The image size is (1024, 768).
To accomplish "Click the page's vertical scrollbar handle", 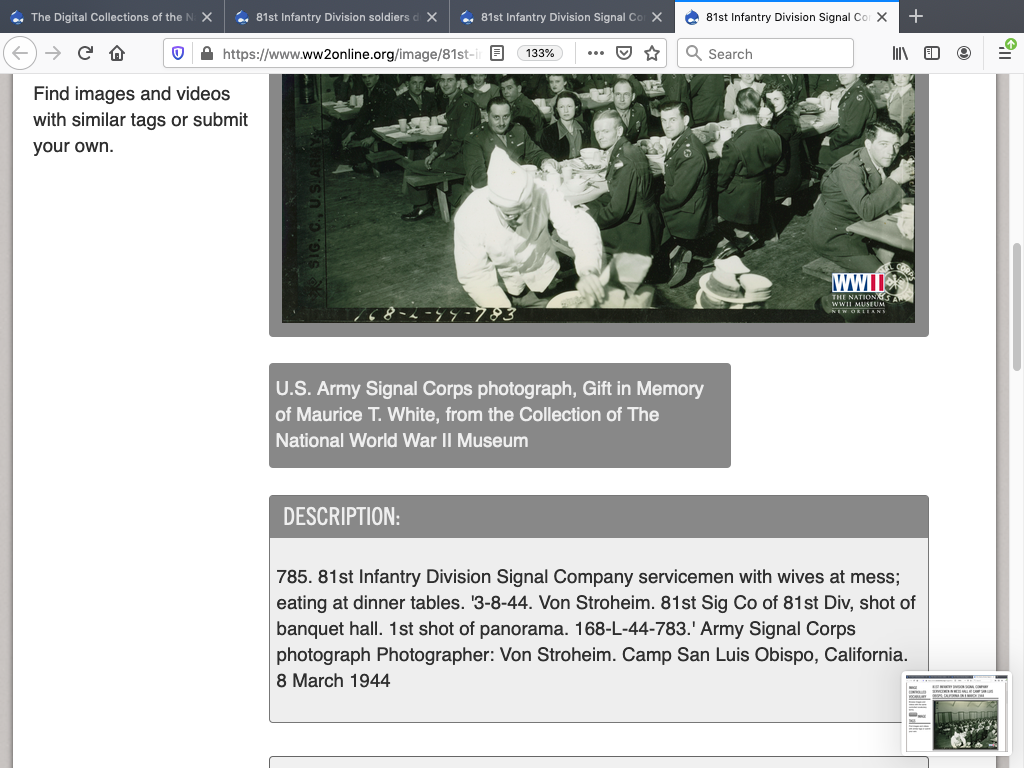I will (x=1017, y=307).
